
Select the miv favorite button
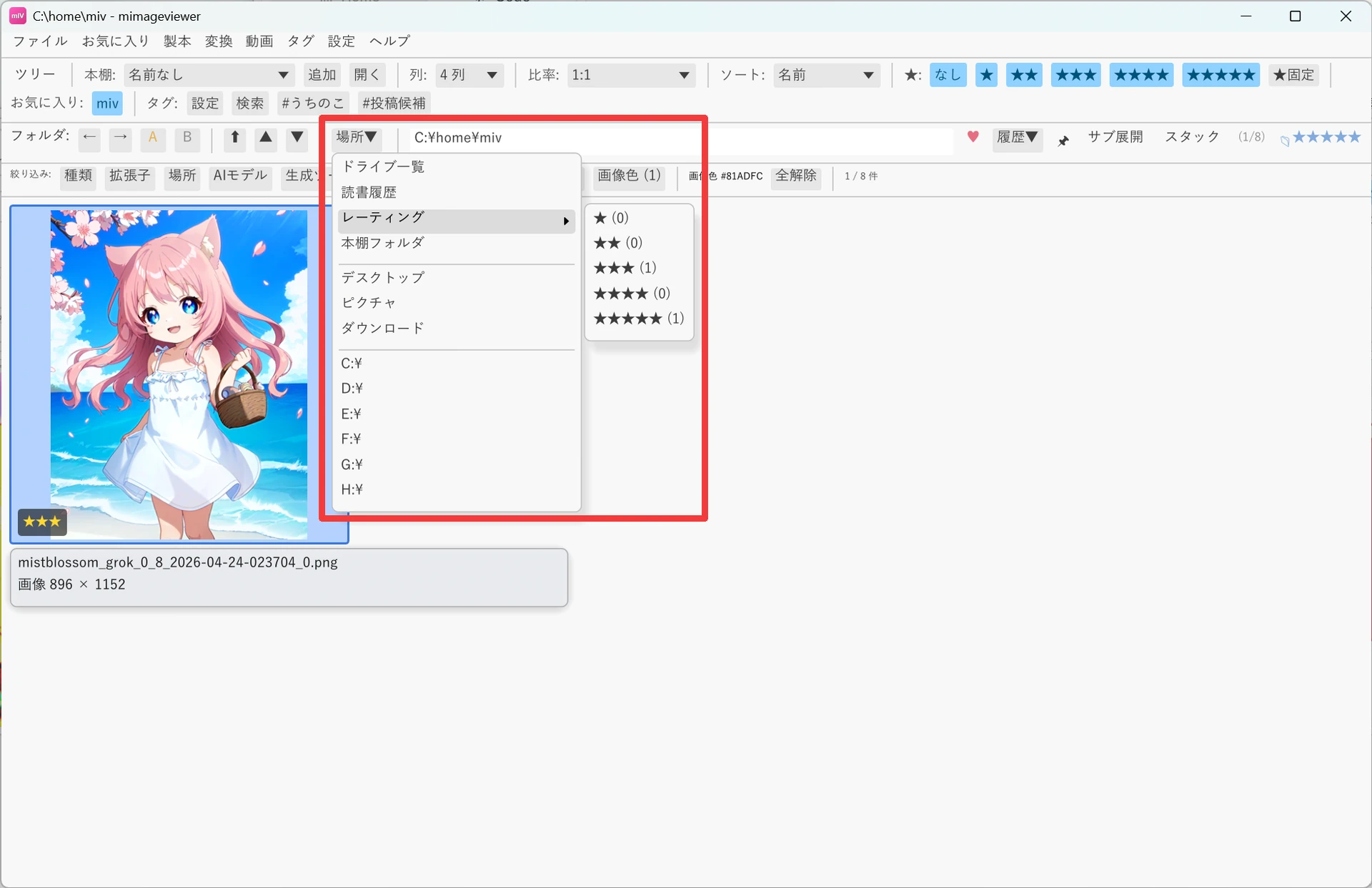tap(107, 104)
